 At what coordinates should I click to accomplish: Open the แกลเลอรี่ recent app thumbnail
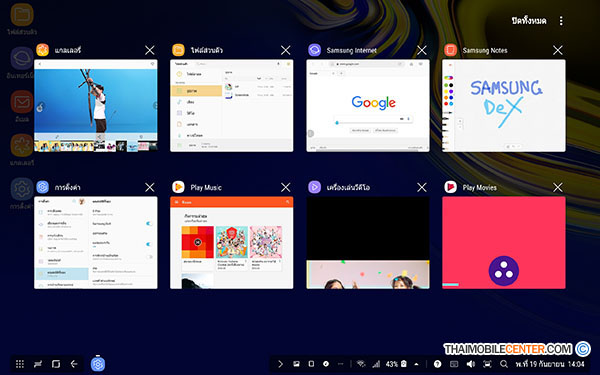(96, 106)
